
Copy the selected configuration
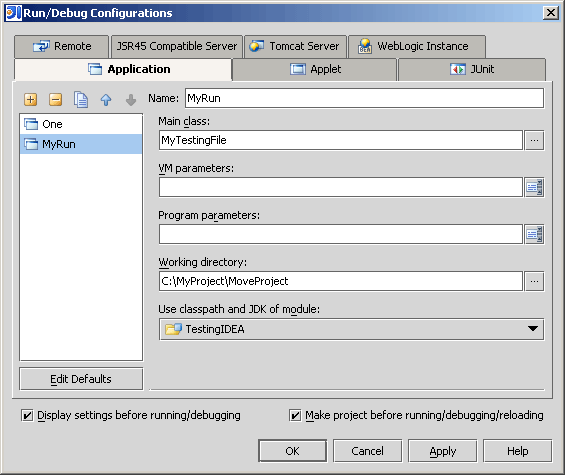[81, 99]
